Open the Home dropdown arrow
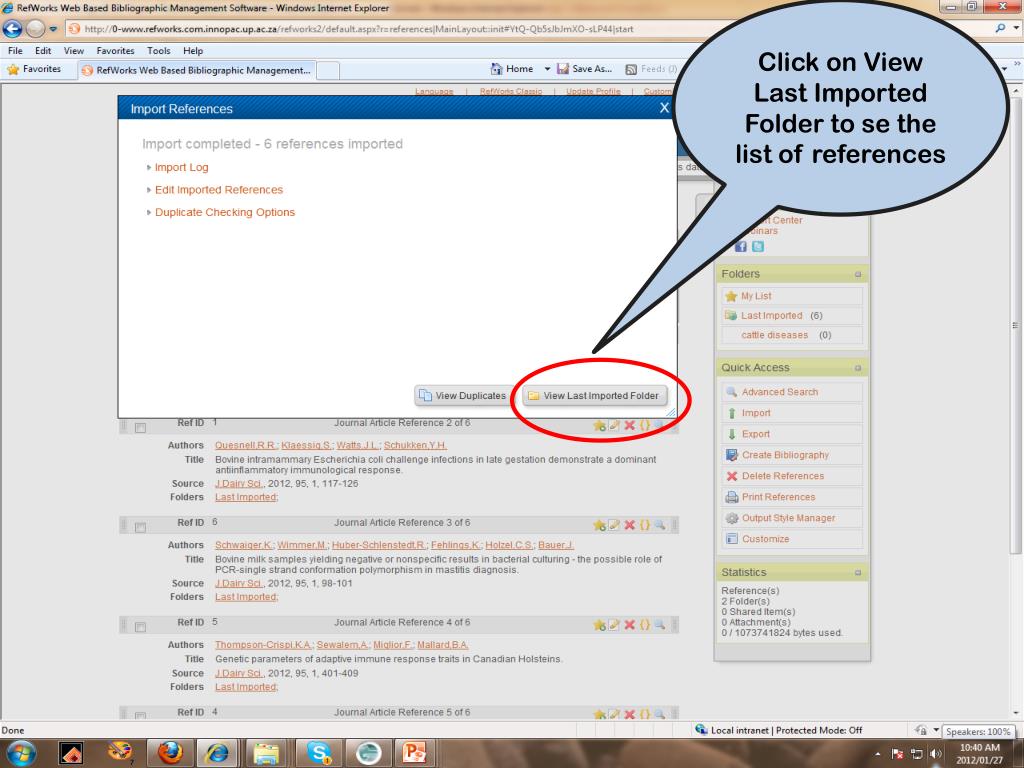The image size is (1024, 768). (x=547, y=69)
